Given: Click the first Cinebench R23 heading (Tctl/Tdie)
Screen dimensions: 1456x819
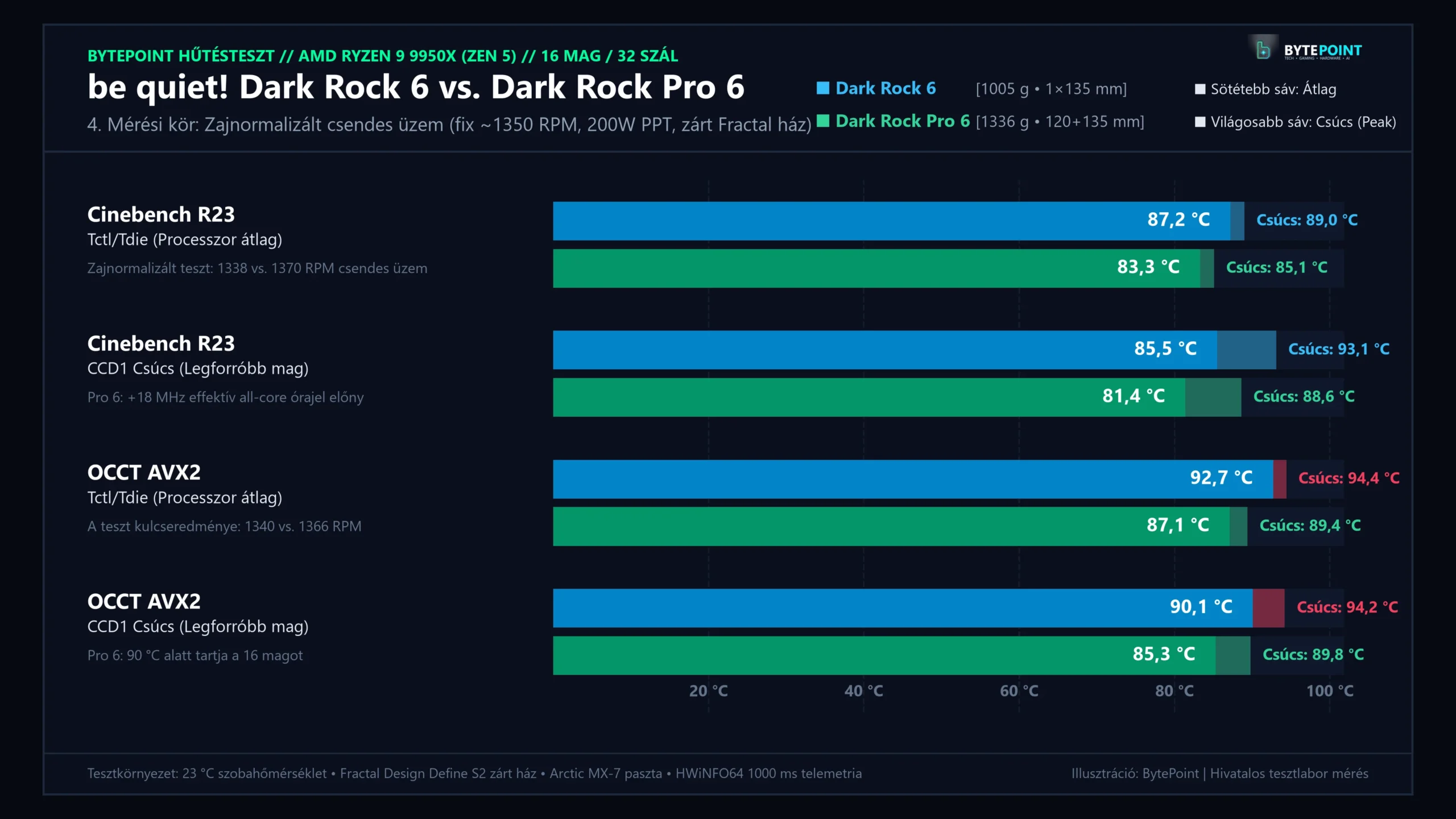Looking at the screenshot, I should tap(161, 215).
